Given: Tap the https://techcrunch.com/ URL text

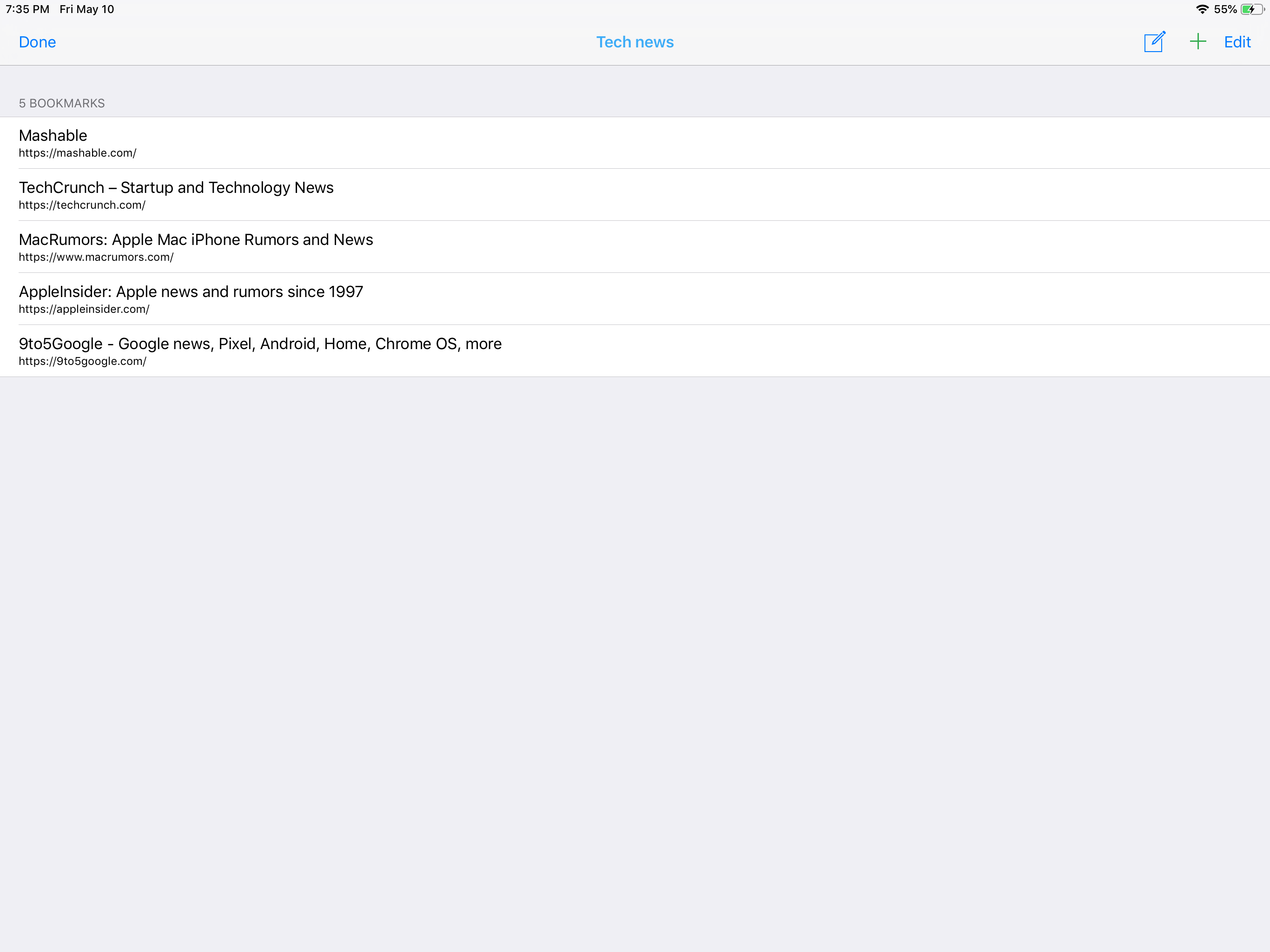Looking at the screenshot, I should tap(82, 205).
